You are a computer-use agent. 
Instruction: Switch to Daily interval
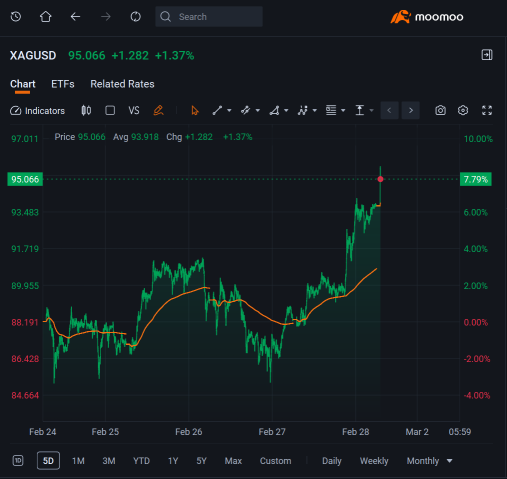[332, 461]
